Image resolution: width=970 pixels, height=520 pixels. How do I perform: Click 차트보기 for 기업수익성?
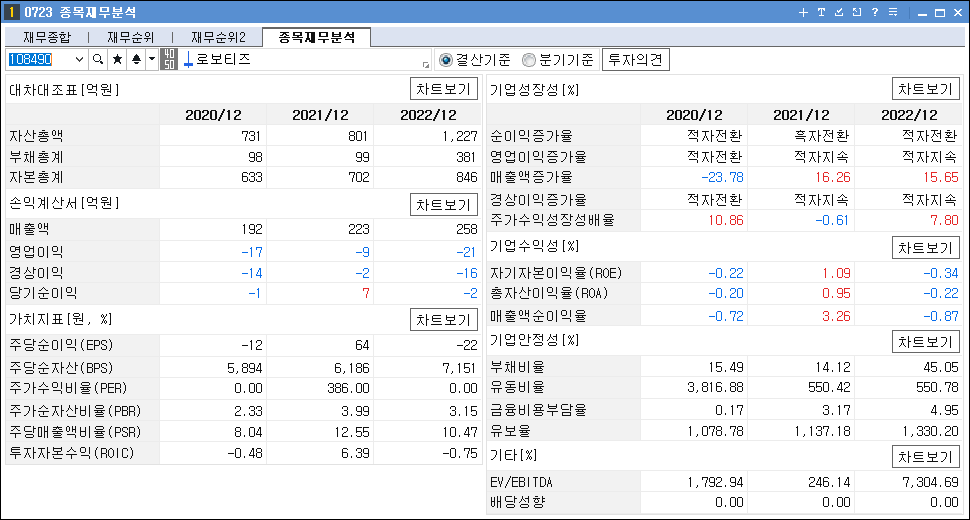pos(925,248)
